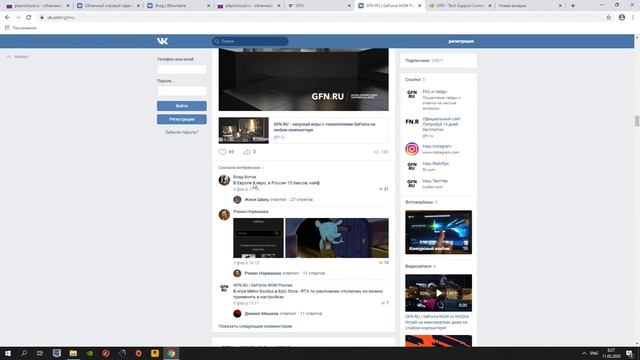Viewport: 640px width, 360px height.
Task: Expand the Сначала интересные comment sort dropdown
Action: 241,168
